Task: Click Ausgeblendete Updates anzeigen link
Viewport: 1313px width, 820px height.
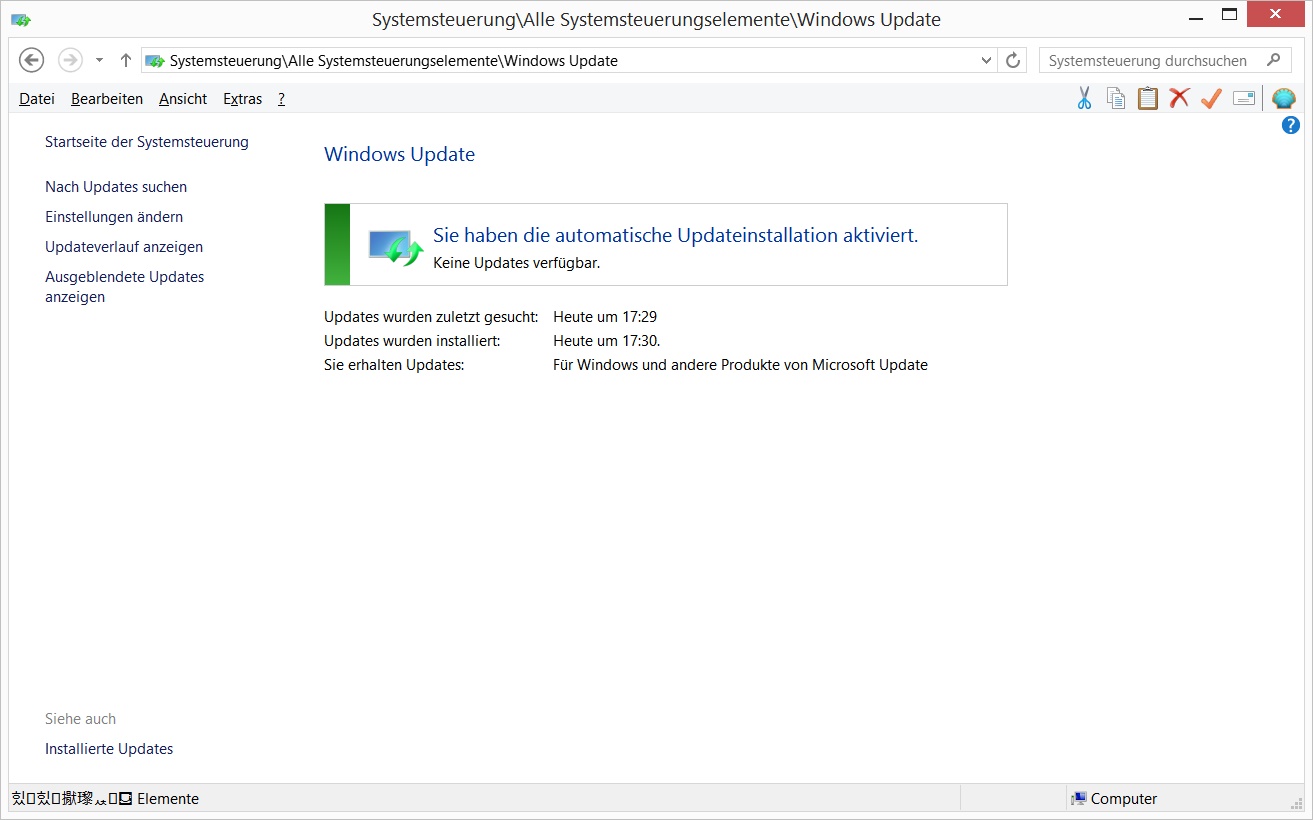Action: [124, 287]
